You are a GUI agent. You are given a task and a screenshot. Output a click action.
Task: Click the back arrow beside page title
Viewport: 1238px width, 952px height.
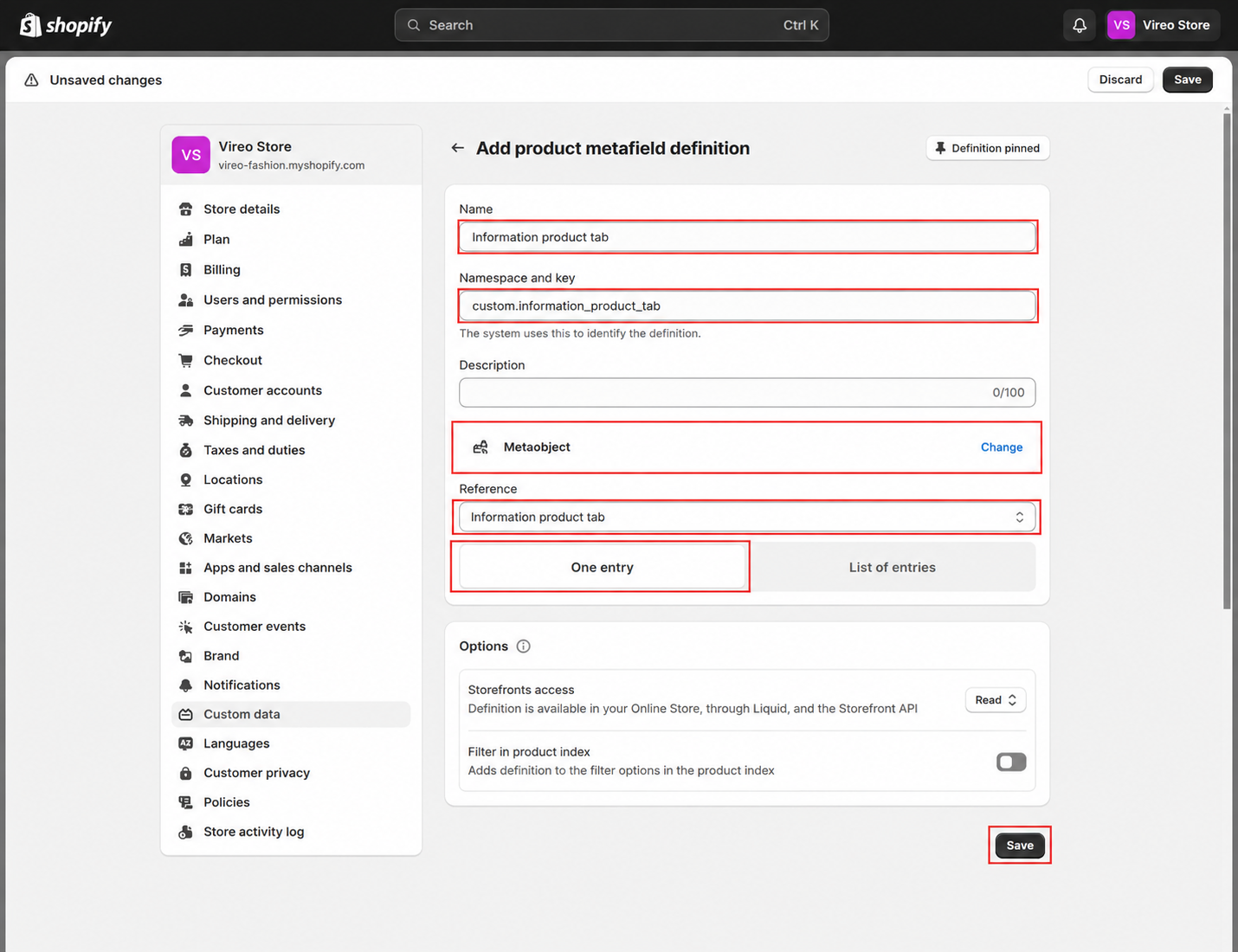(x=457, y=148)
